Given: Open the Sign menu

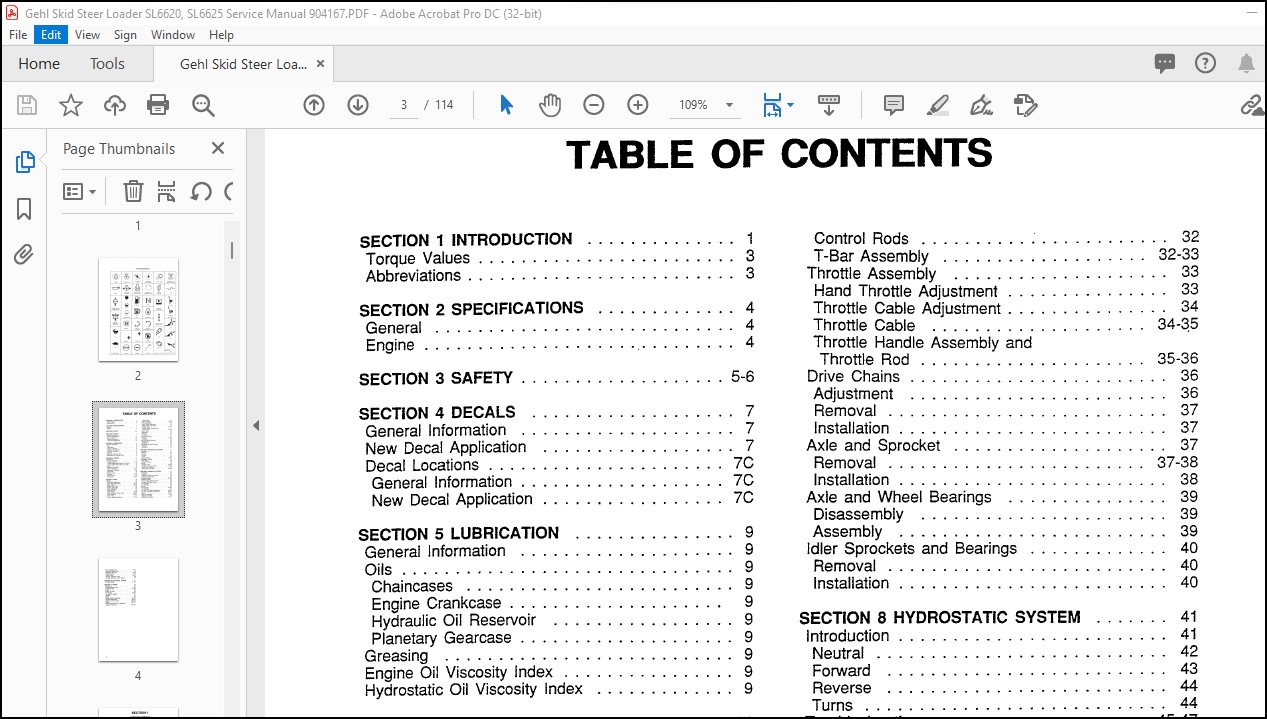Looking at the screenshot, I should click(125, 34).
